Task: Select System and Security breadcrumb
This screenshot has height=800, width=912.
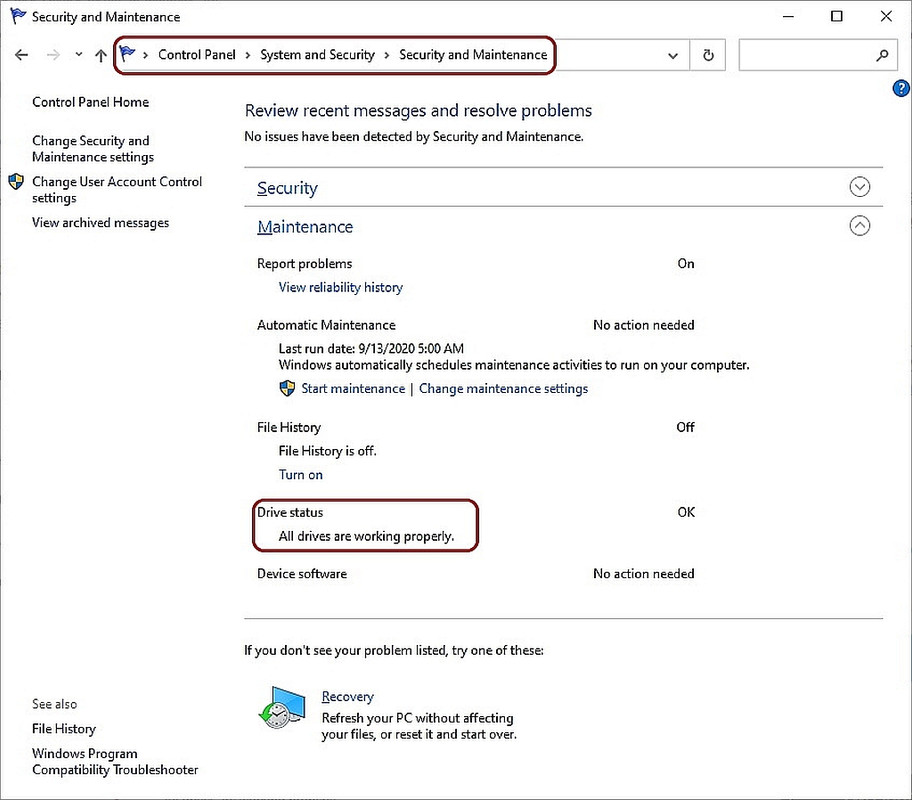Action: [x=317, y=55]
